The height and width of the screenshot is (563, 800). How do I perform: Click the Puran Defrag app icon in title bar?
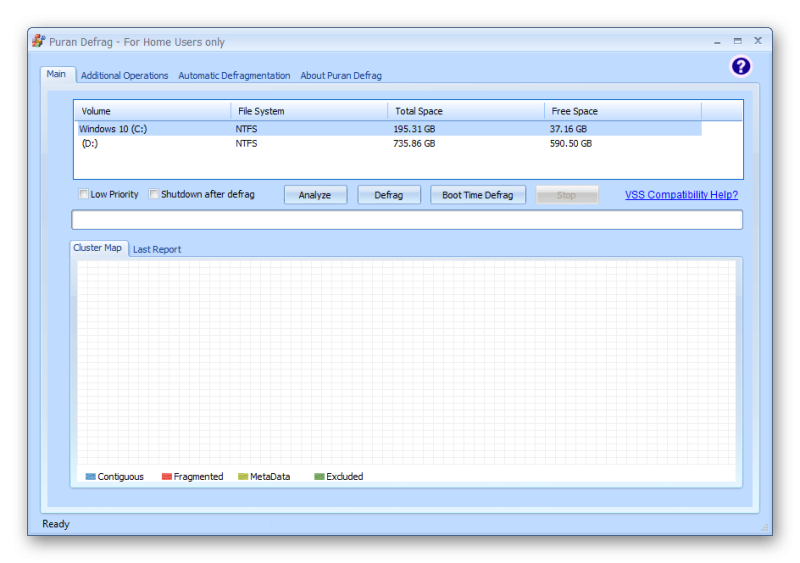(38, 41)
